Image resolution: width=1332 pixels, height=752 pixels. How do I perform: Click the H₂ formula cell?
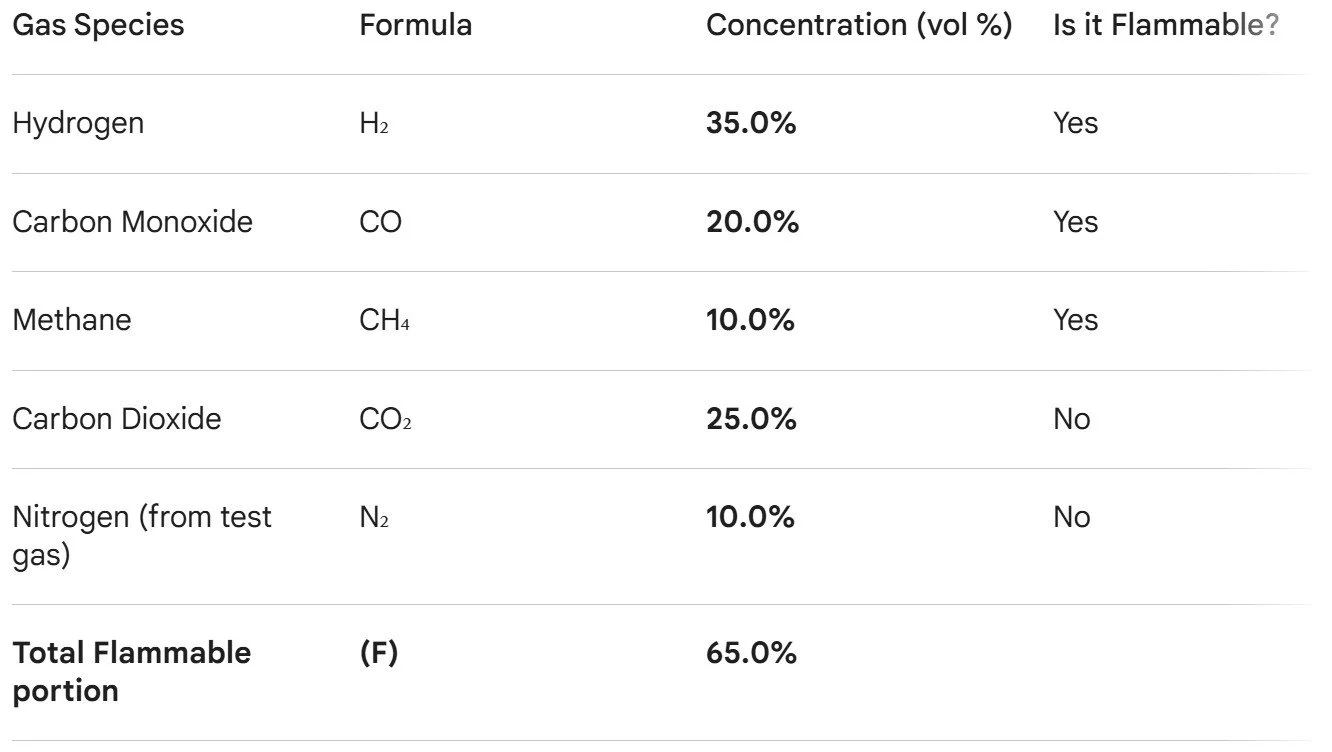point(374,123)
